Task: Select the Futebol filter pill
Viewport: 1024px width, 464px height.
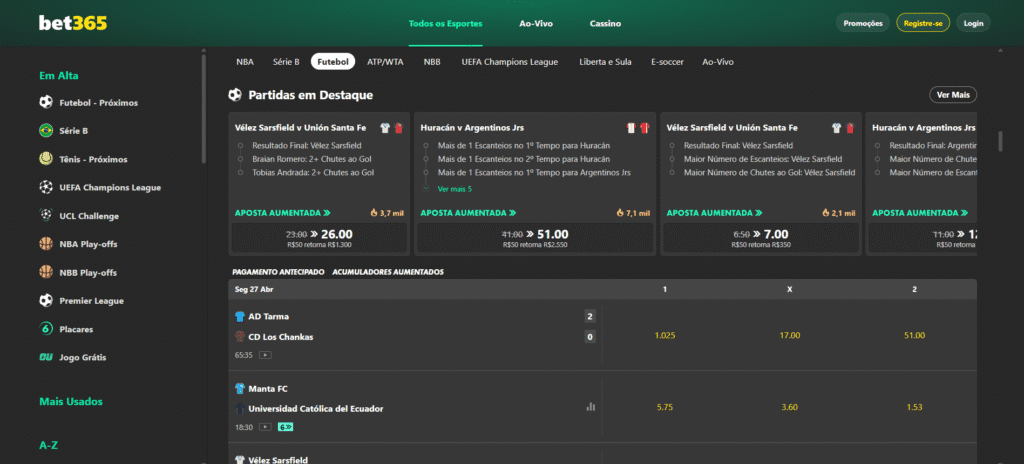Action: 333,62
